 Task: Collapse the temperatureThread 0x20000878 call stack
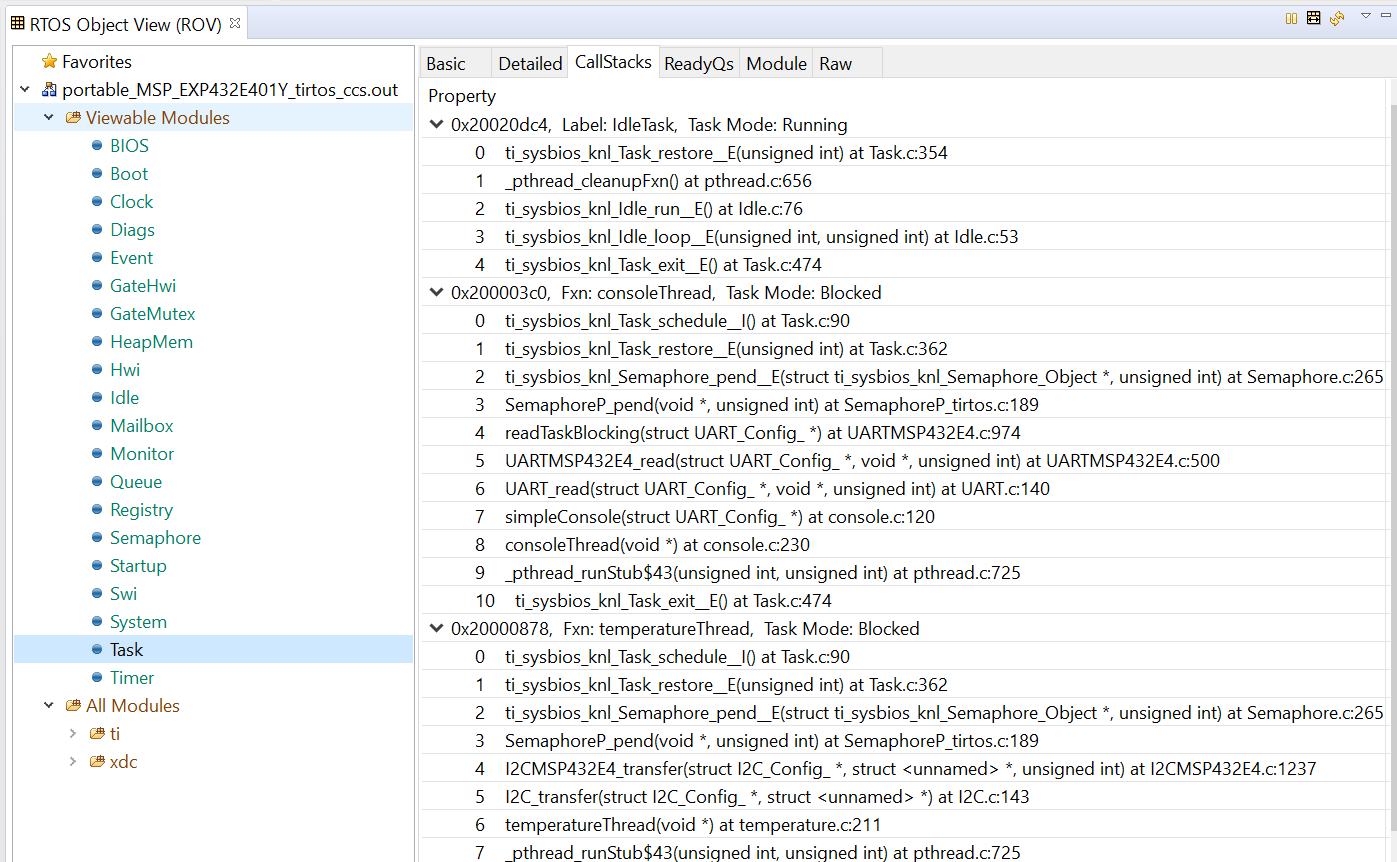[435, 629]
